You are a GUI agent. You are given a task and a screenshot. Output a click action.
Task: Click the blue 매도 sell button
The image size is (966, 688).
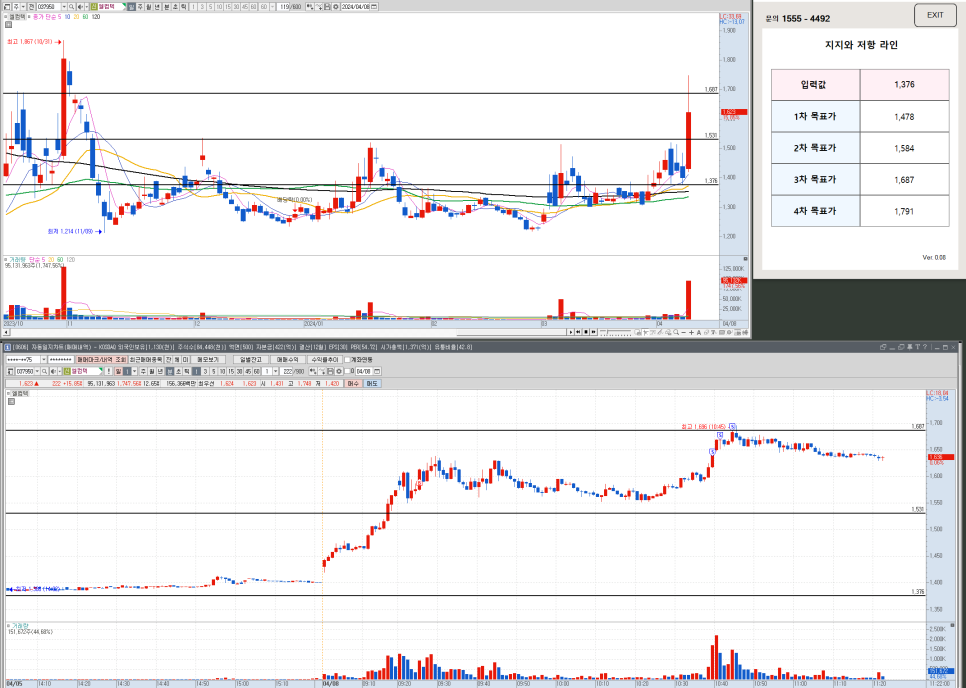tap(373, 383)
